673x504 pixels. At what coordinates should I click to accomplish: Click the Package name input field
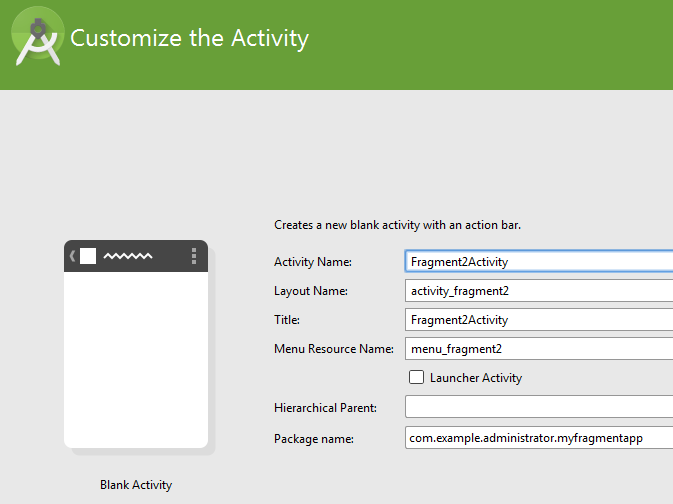(x=538, y=437)
